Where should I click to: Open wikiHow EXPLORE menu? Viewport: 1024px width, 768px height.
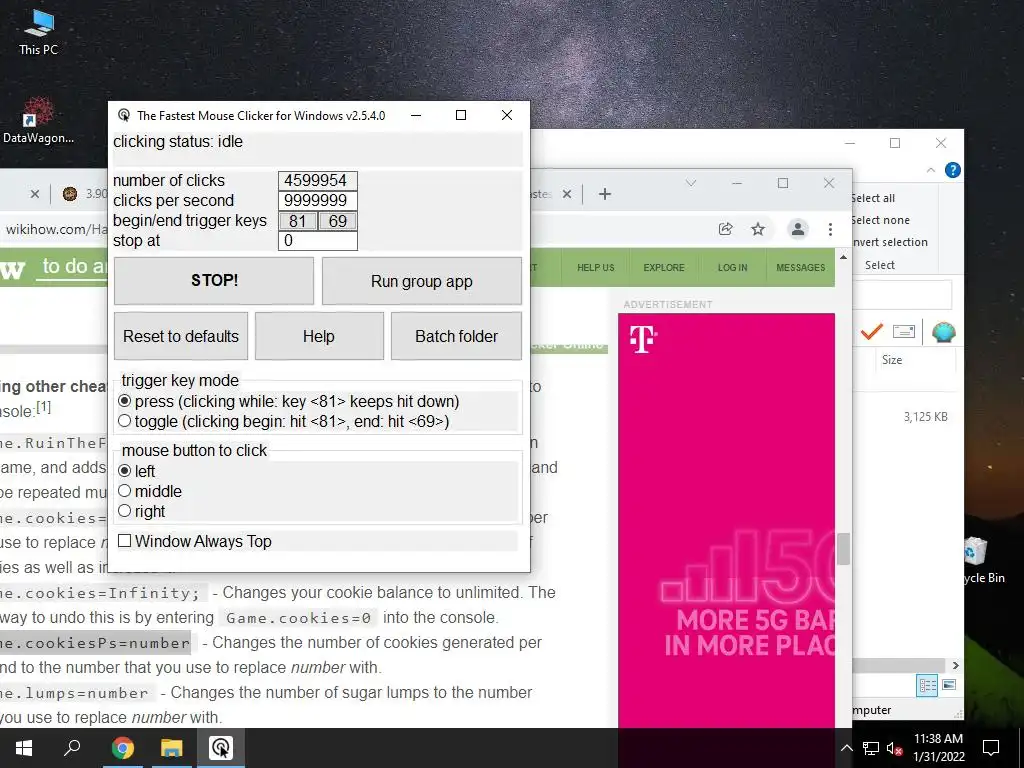click(664, 268)
